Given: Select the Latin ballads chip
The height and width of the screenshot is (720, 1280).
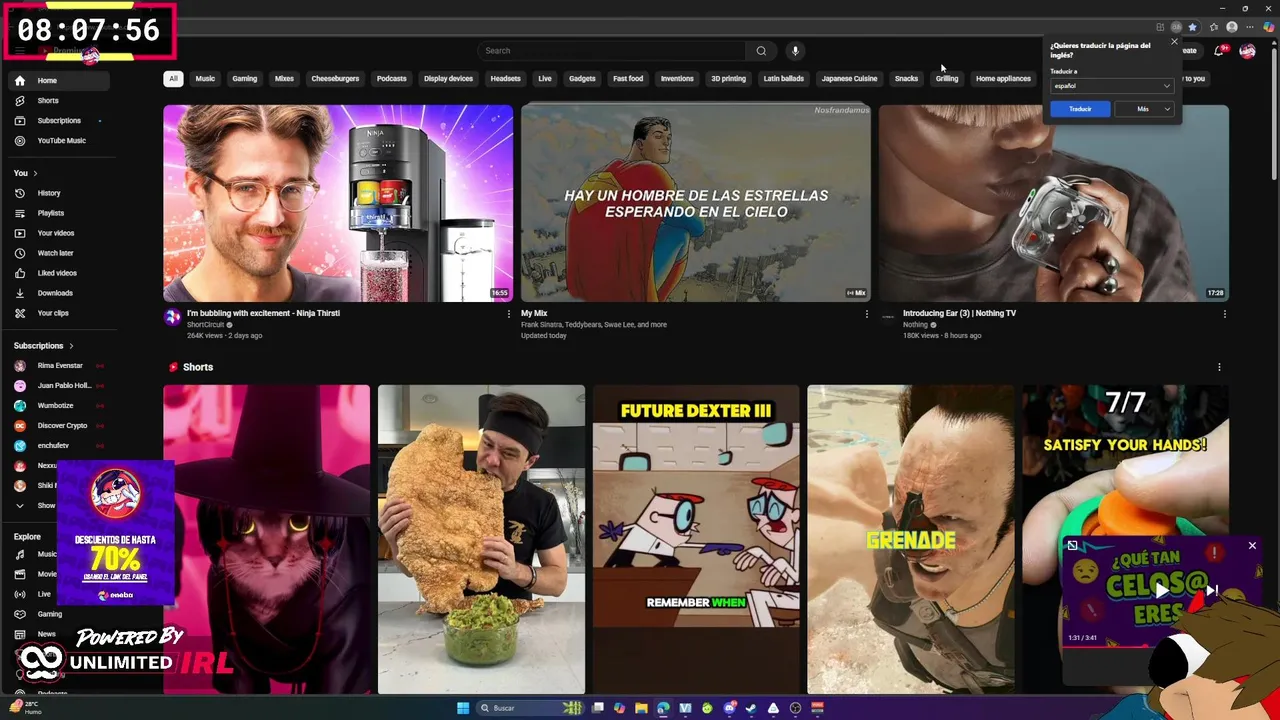Looking at the screenshot, I should (x=784, y=79).
